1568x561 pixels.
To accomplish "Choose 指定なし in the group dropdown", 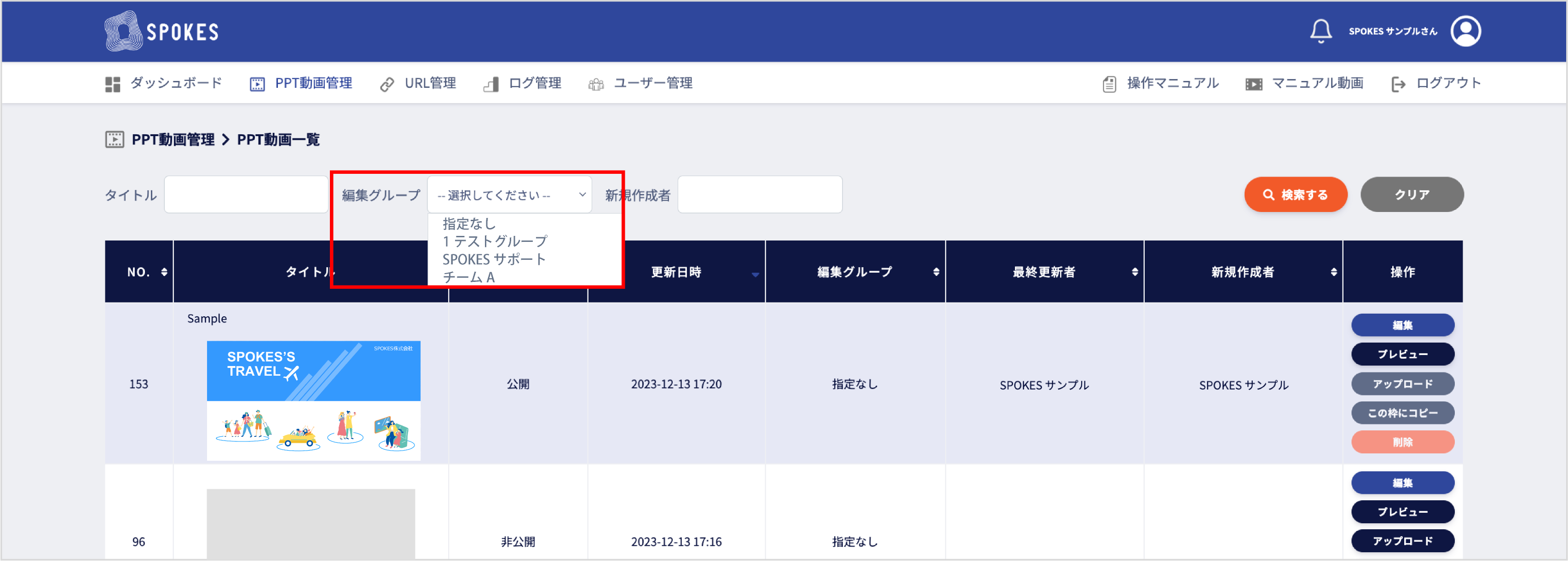I will coord(469,224).
